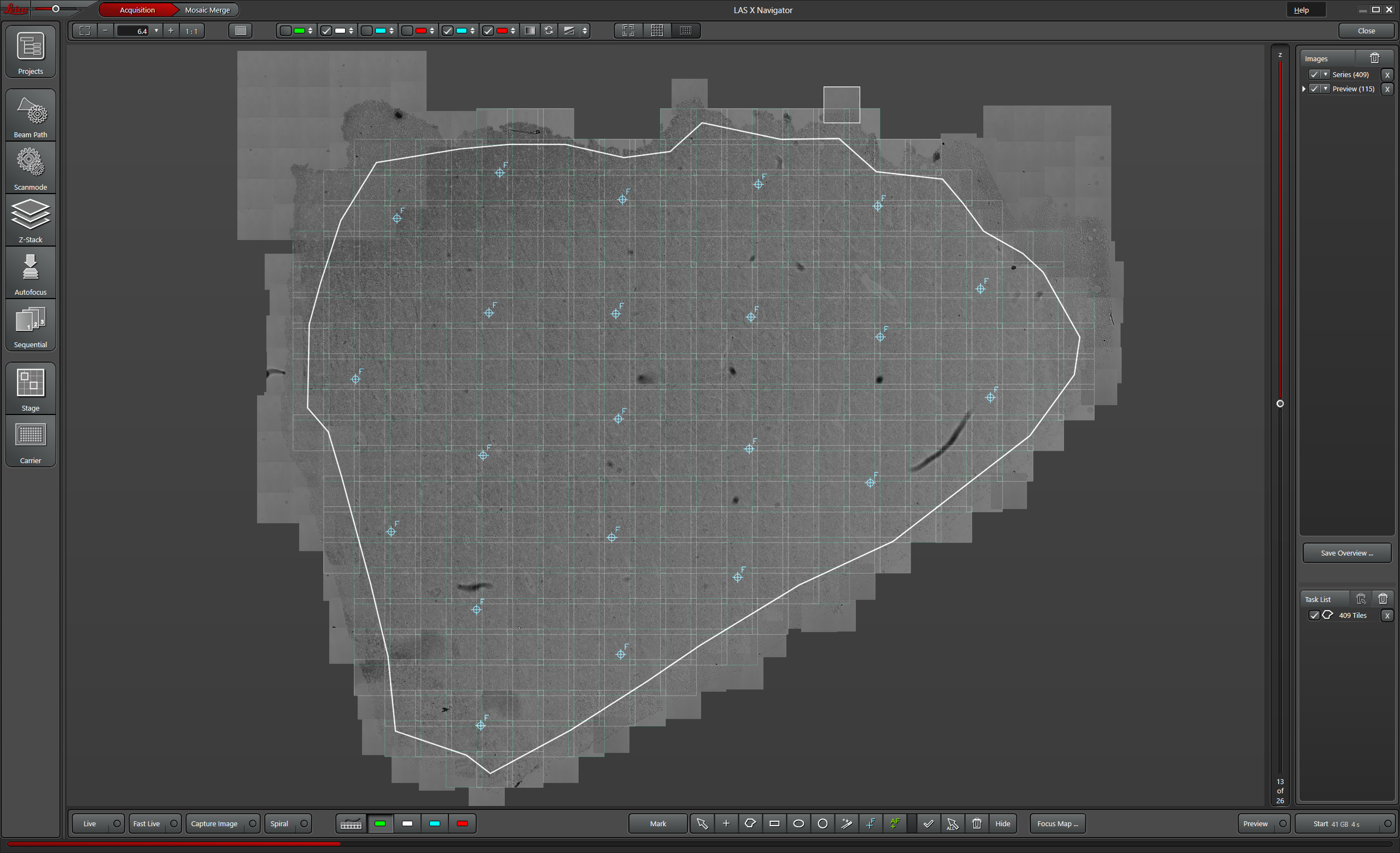The image size is (1400, 853).
Task: Click the green AF autofocus point tool
Action: (x=895, y=823)
